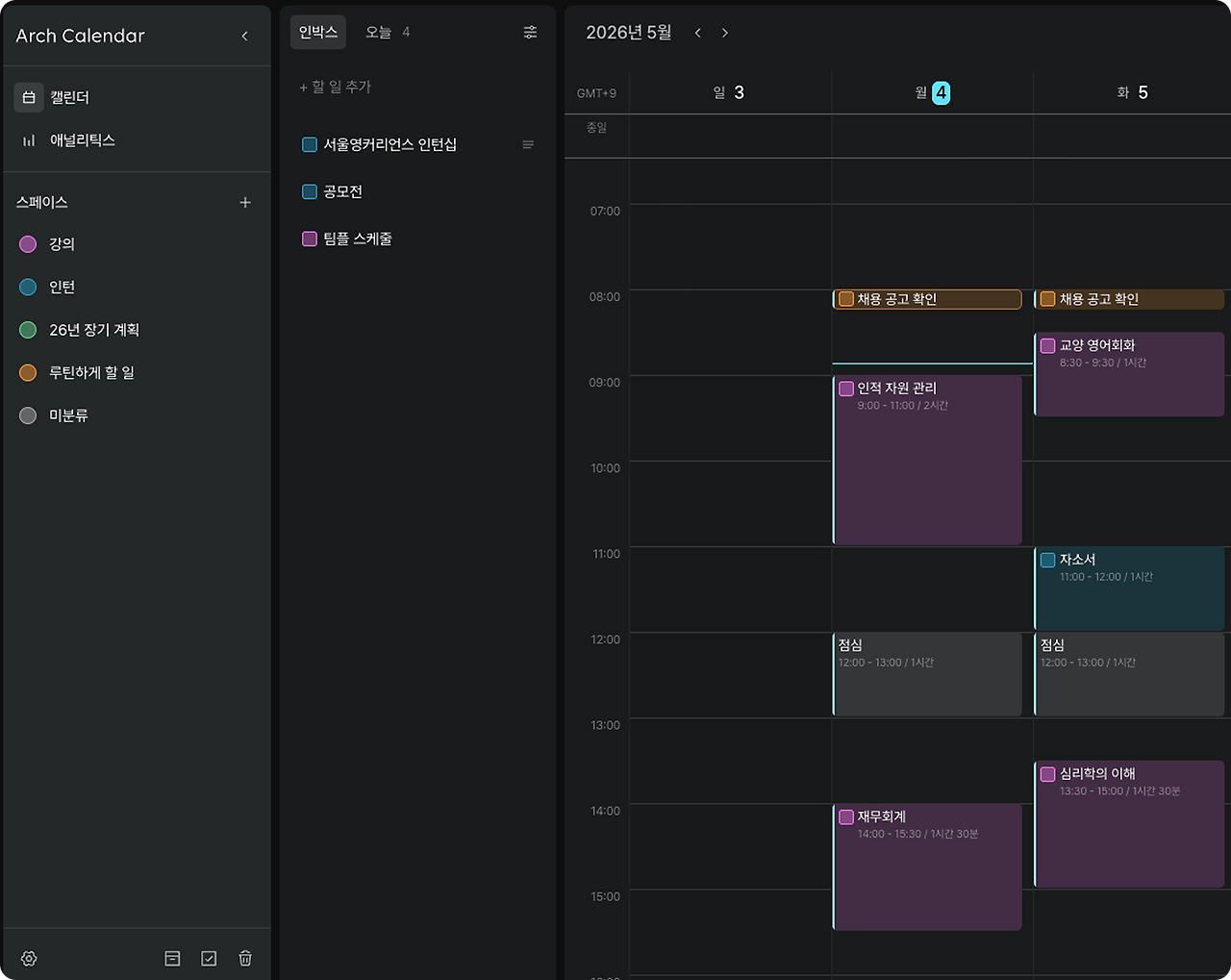This screenshot has height=980, width=1231.
Task: Open Monday's 점심 event block
Action: (x=927, y=674)
